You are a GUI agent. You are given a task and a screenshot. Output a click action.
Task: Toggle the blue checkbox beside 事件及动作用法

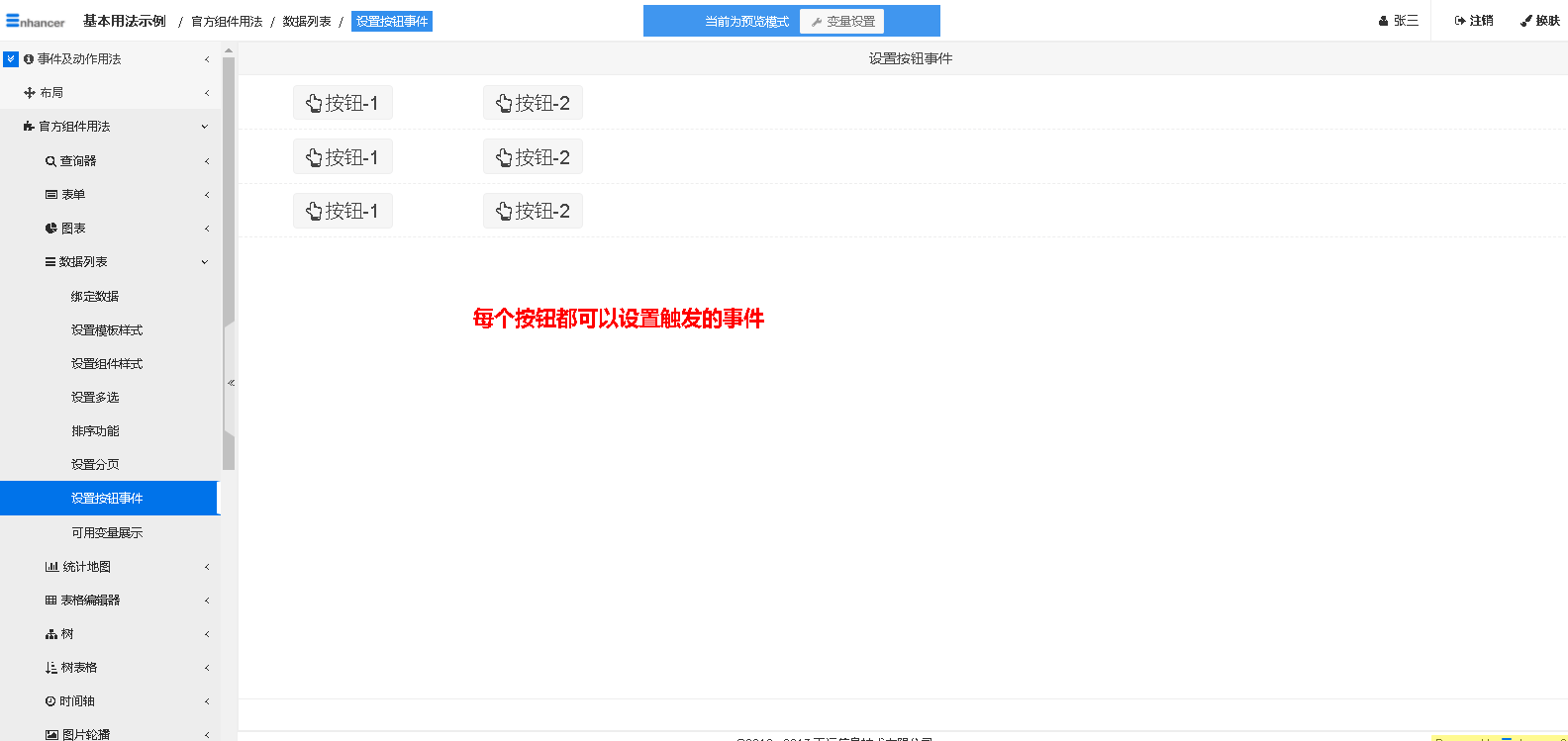point(11,59)
